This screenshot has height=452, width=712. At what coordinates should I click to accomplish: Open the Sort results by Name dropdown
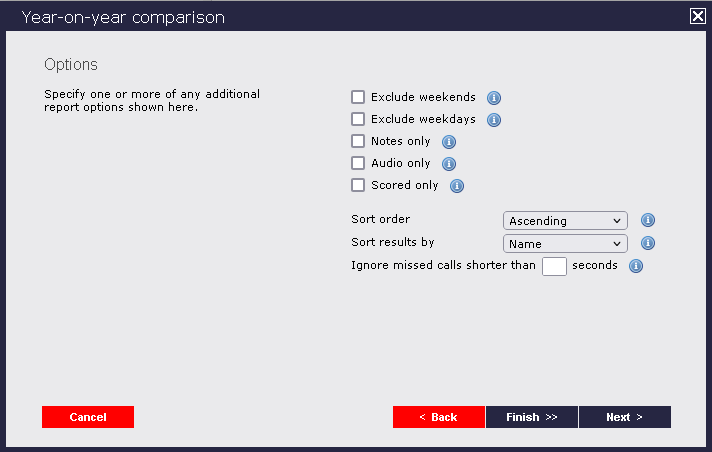pos(565,244)
